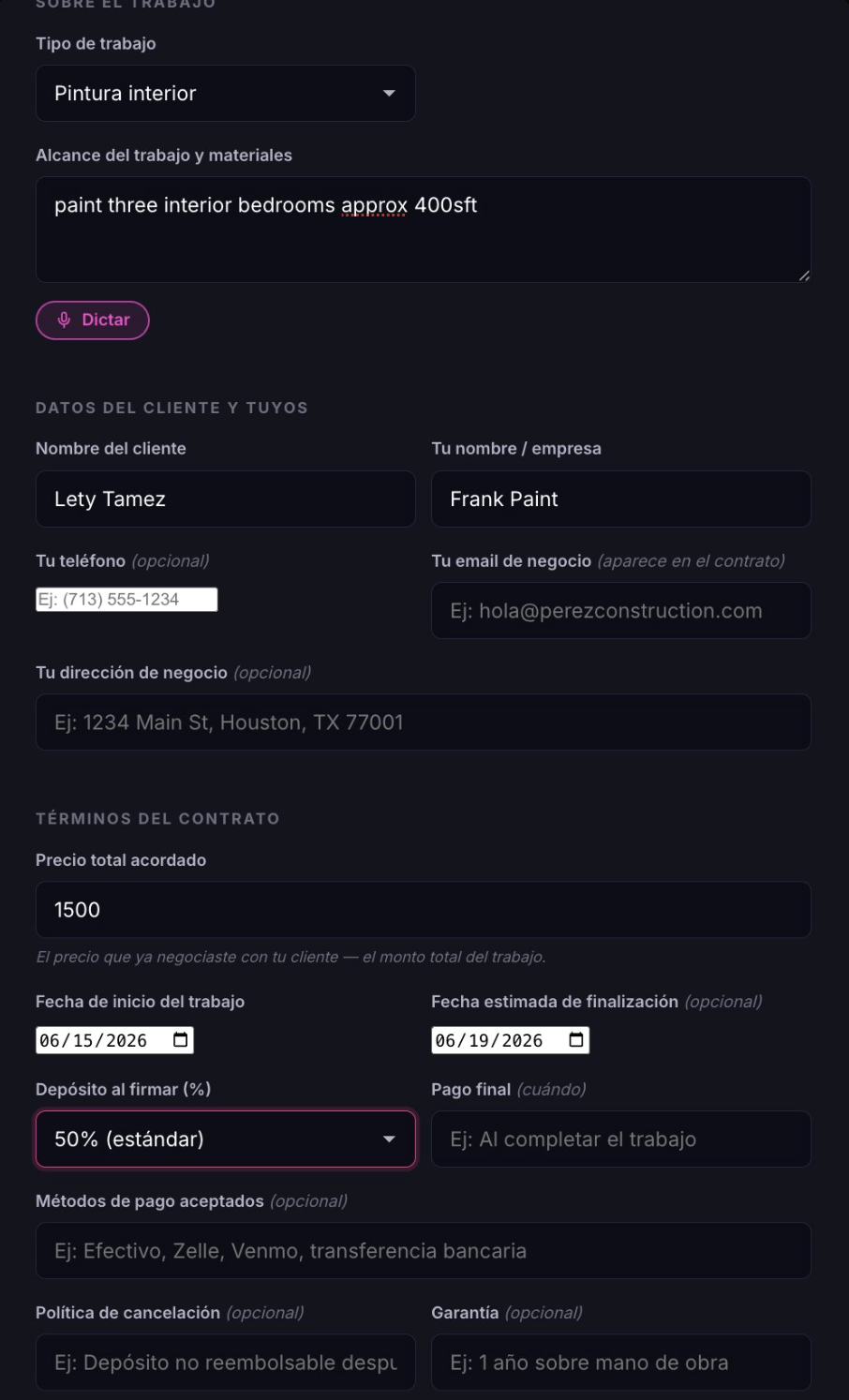This screenshot has height=1400, width=849.
Task: Select the Métodos de pago aceptados field
Action: click(x=424, y=1250)
